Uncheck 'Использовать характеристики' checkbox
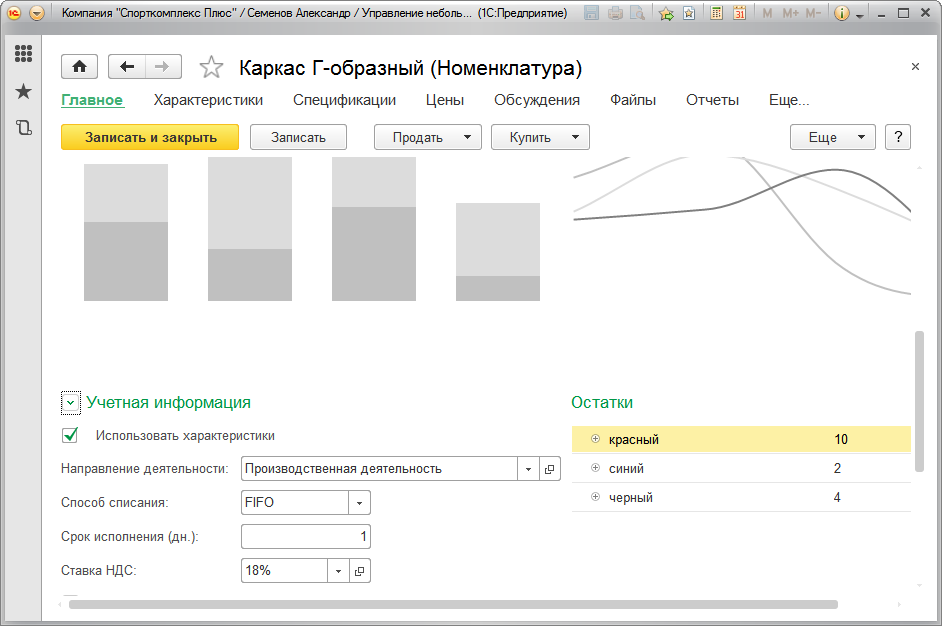Screen dimensions: 942x626 point(70,435)
